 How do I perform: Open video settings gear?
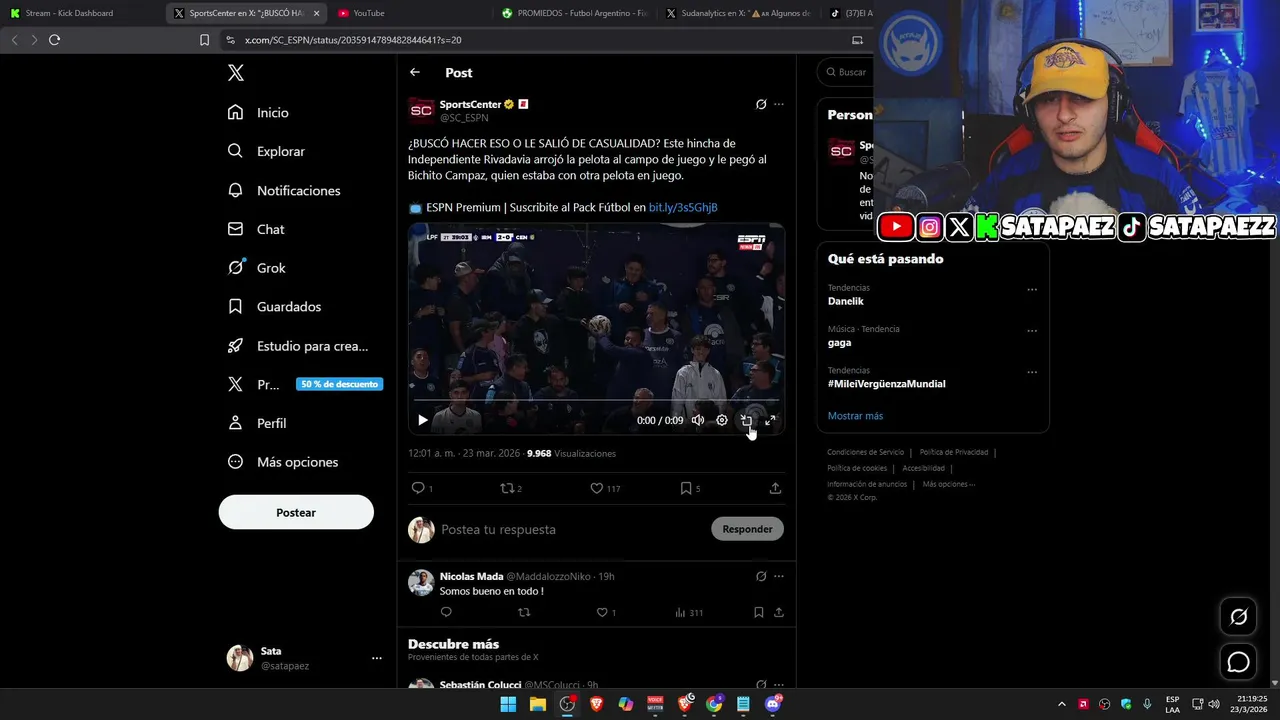[722, 420]
